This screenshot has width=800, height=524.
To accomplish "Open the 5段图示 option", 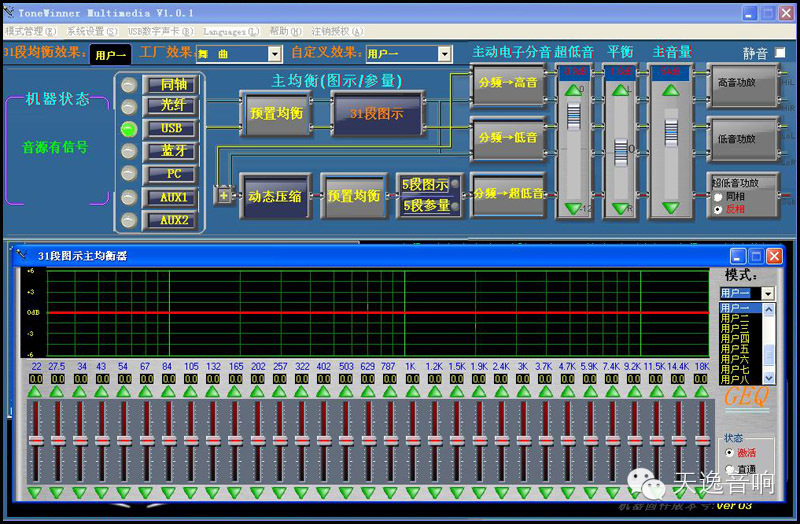I will (x=425, y=185).
